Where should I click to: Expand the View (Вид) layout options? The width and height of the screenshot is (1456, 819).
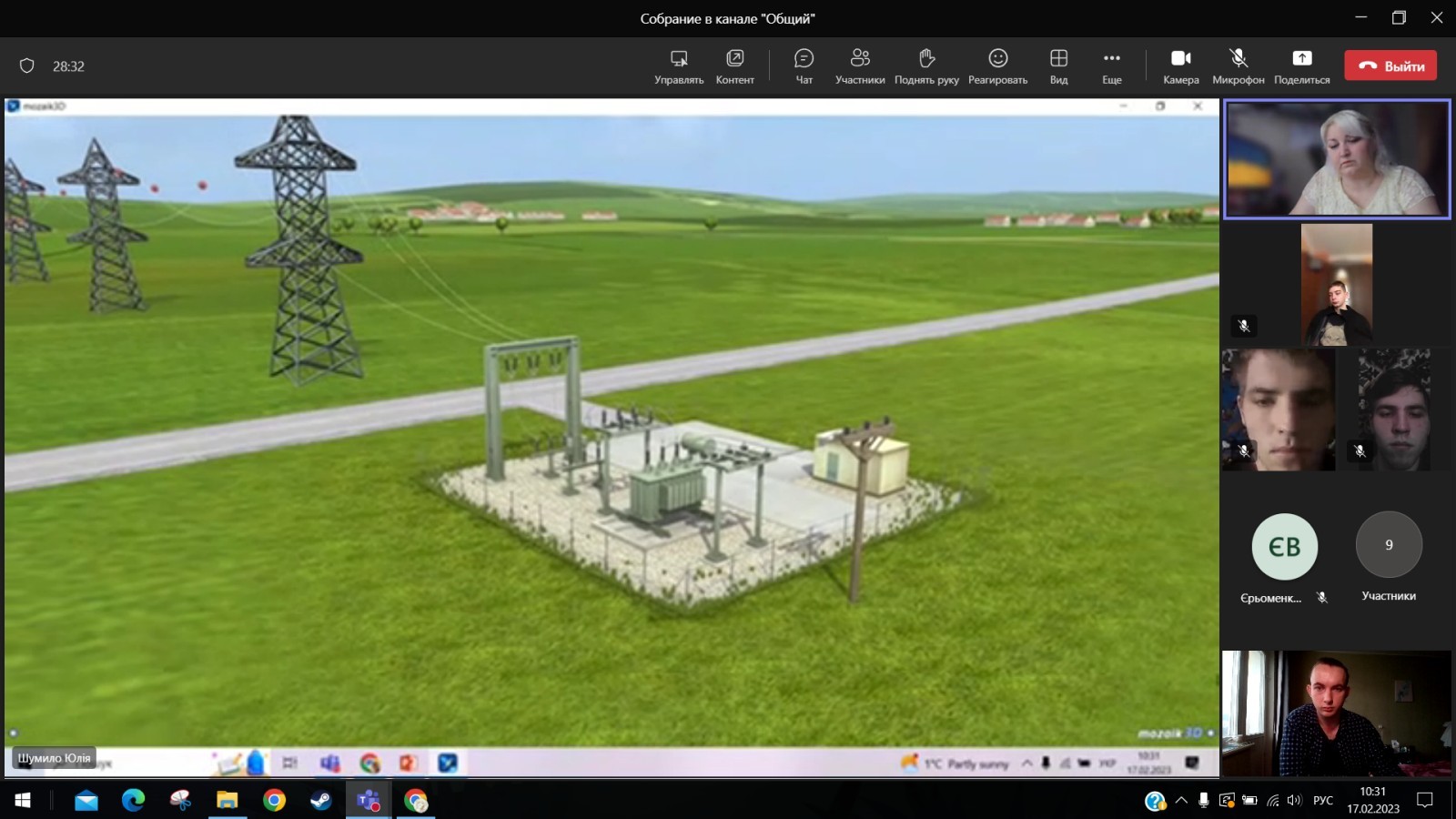[1058, 66]
